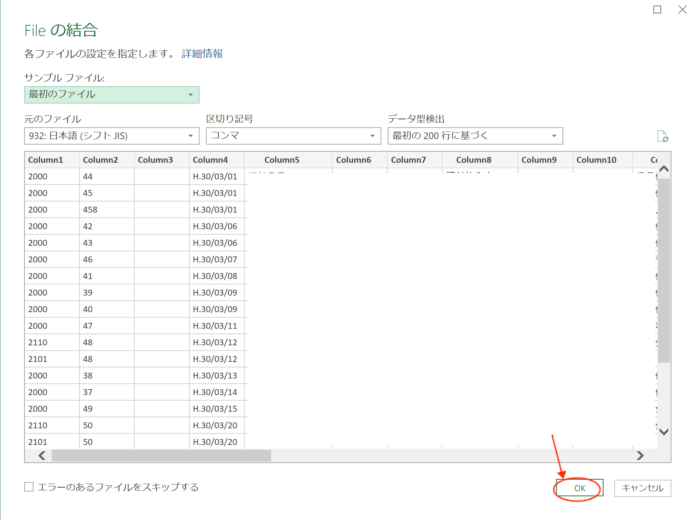Screen dimensions: 694x520
Task: Expand the 元のファイル encoding dropdown
Action: [111, 136]
